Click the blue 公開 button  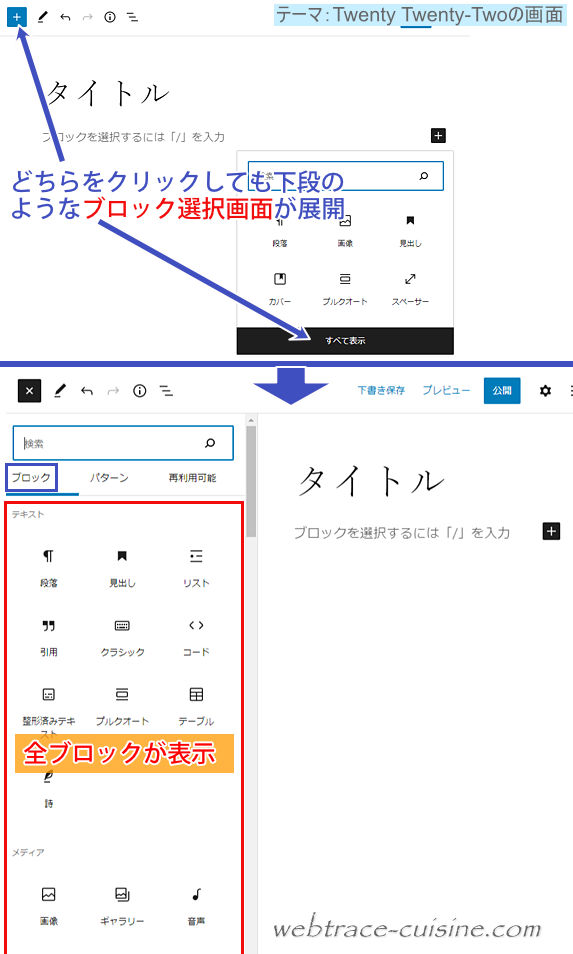click(502, 391)
